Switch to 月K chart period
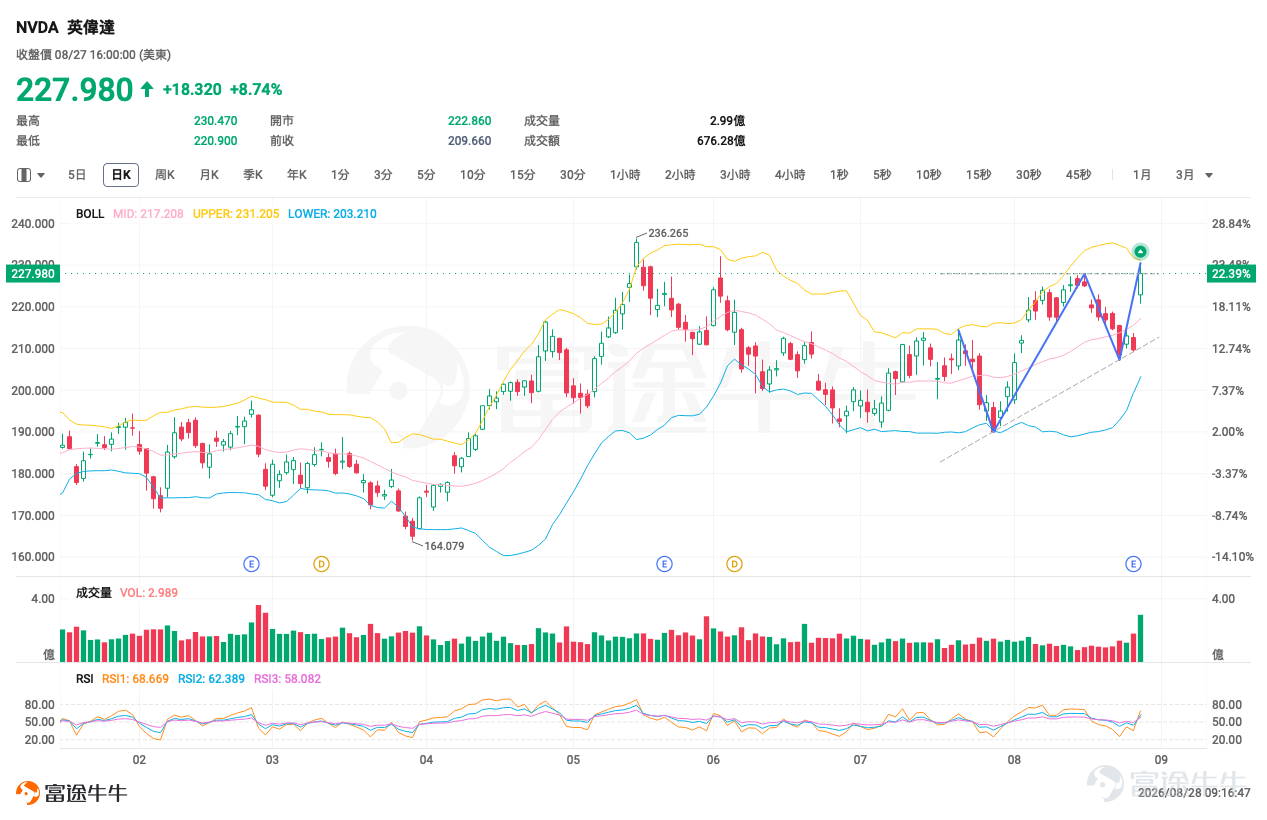The height and width of the screenshot is (820, 1267). coord(209,175)
